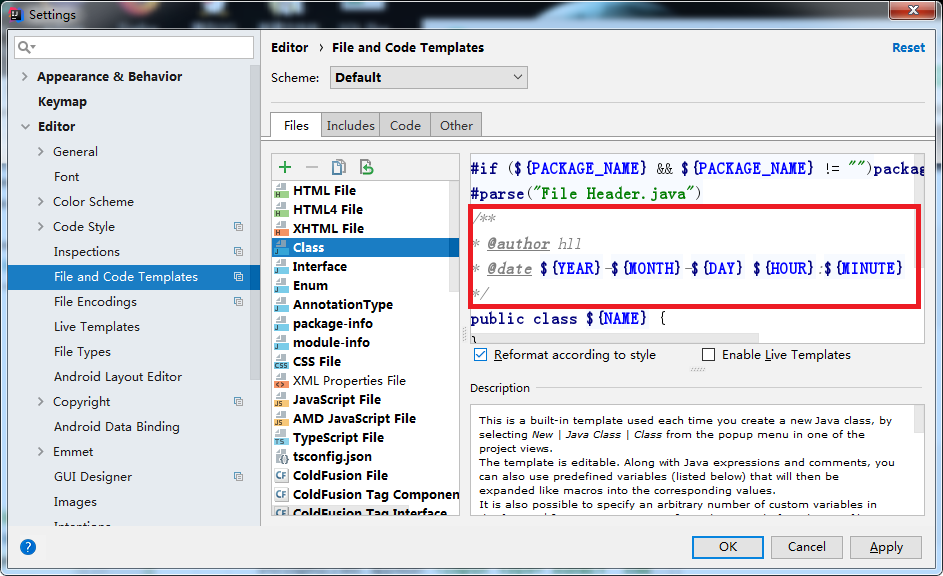
Task: Enable Live Templates checkbox
Action: tap(708, 355)
